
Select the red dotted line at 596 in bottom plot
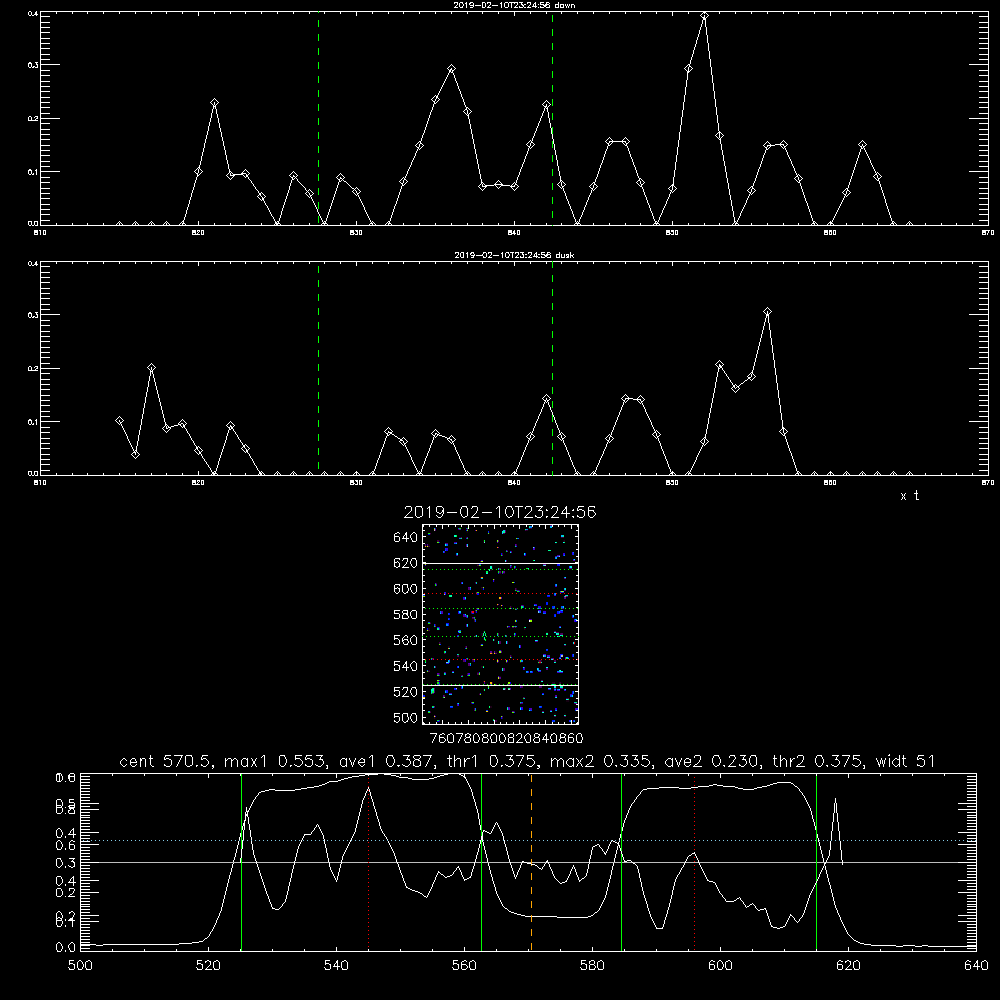(x=694, y=861)
